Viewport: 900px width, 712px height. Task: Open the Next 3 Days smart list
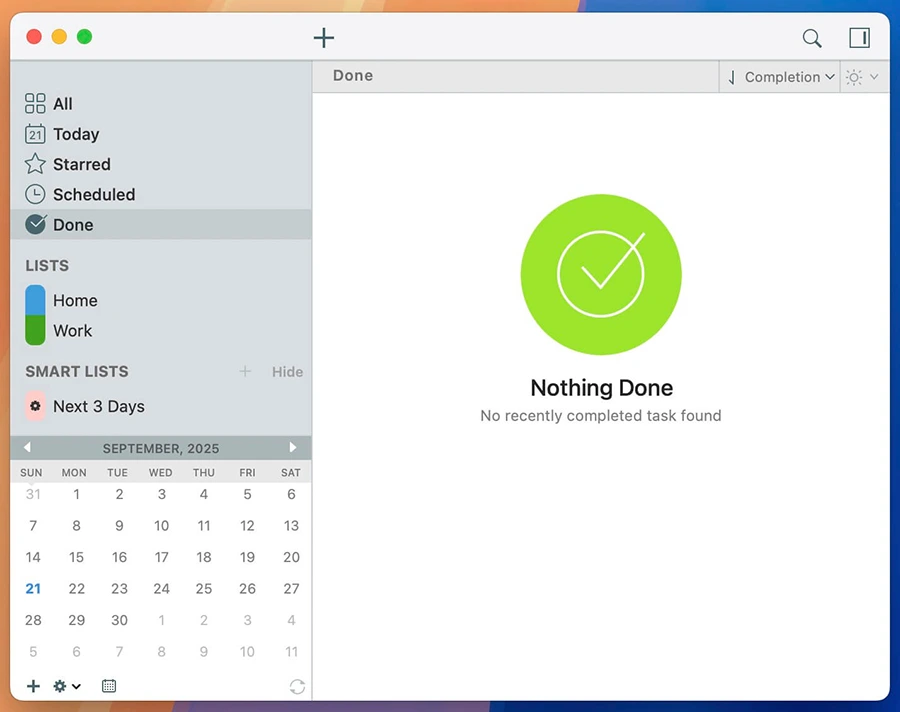pyautogui.click(x=98, y=406)
